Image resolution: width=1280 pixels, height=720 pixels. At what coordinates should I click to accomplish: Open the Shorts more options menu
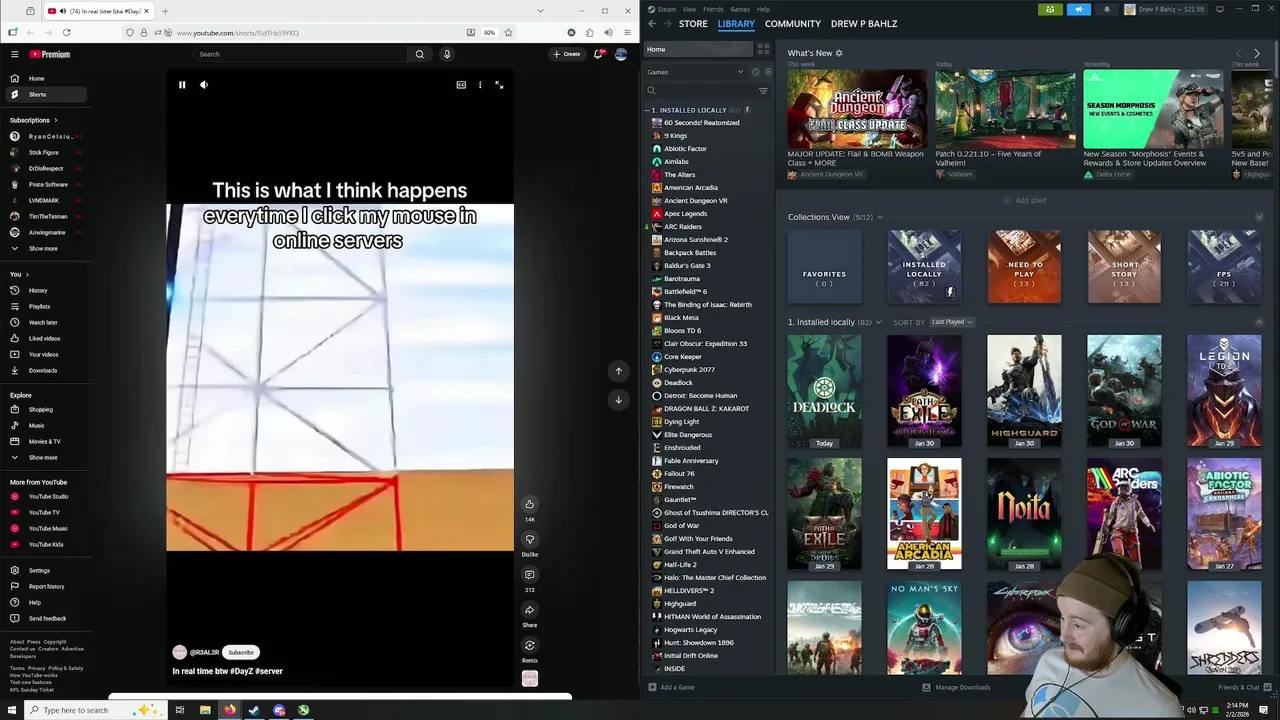pyautogui.click(x=480, y=85)
